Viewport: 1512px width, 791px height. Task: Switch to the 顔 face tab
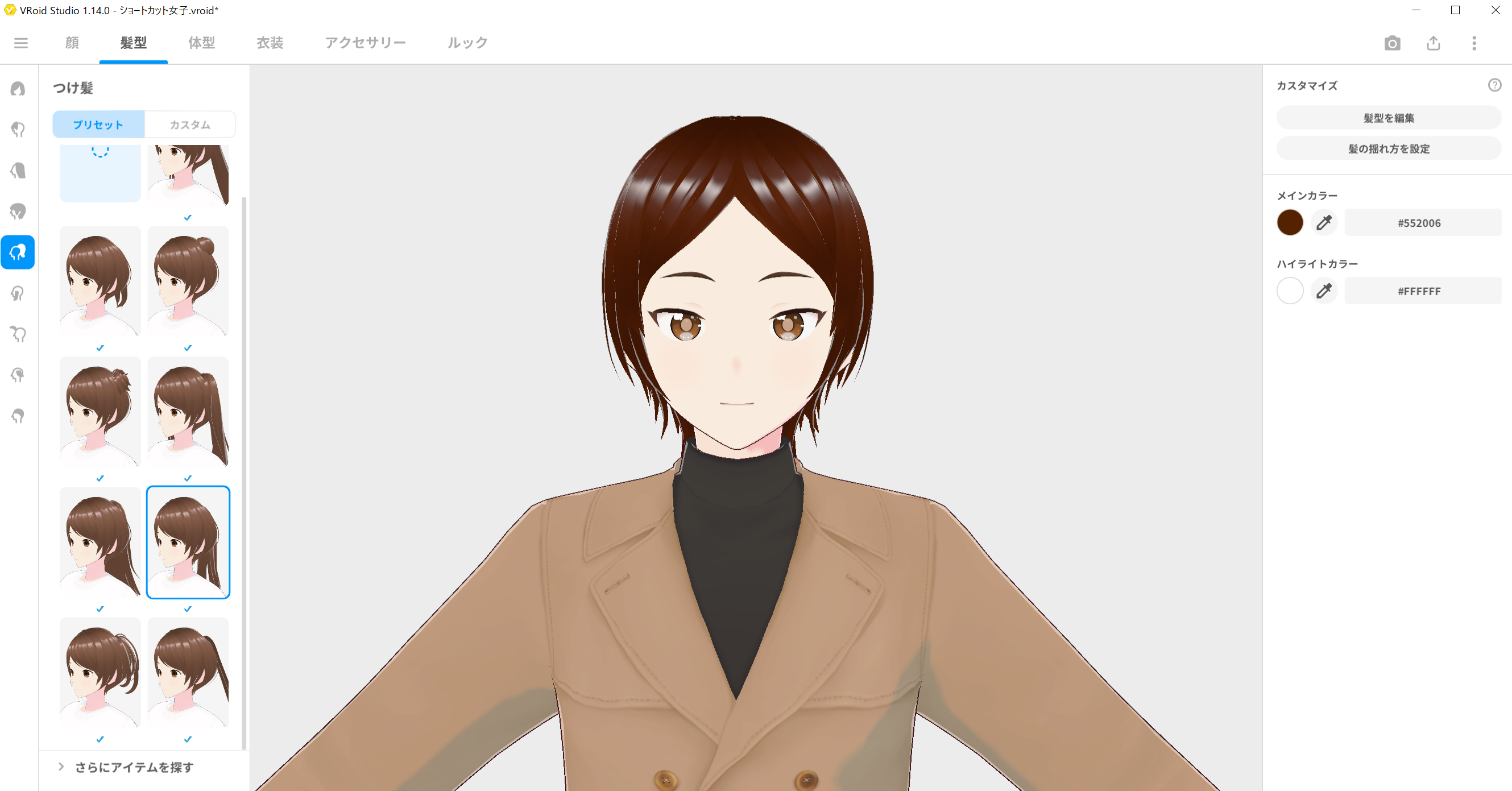pos(72,43)
